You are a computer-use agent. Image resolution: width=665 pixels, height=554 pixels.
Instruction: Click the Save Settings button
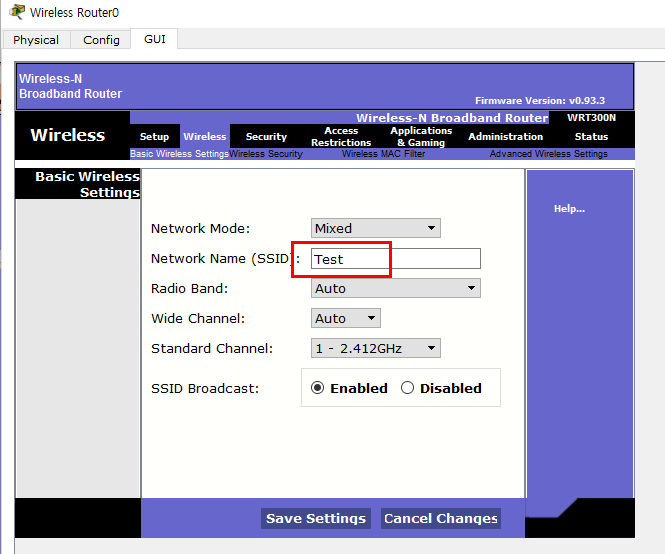tap(316, 518)
